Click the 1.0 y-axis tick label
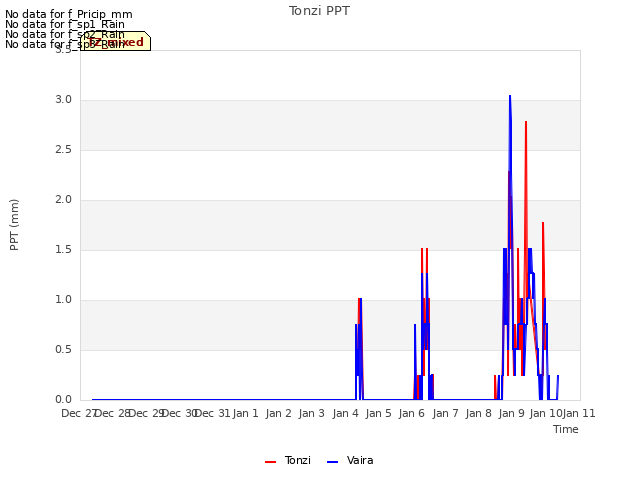This screenshot has height=480, width=640. (x=64, y=300)
